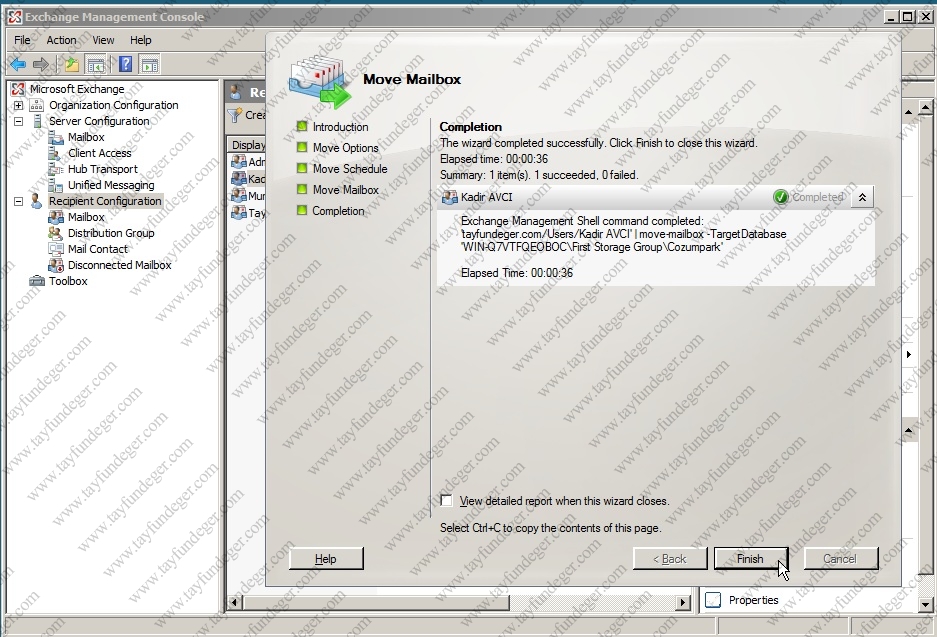
Task: Click the Exchange Management Console title icon
Action: pos(14,17)
